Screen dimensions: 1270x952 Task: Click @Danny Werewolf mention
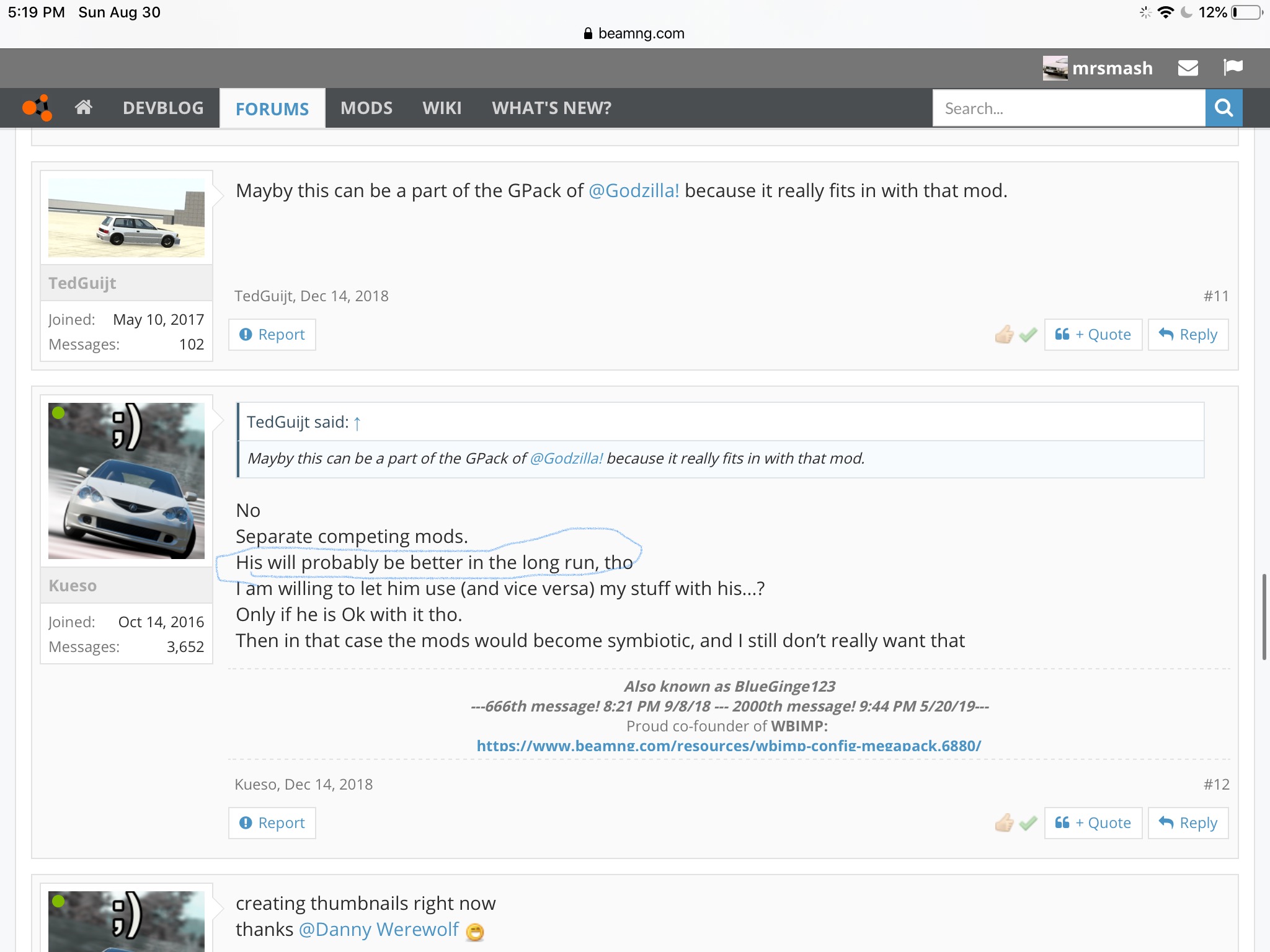click(x=379, y=929)
